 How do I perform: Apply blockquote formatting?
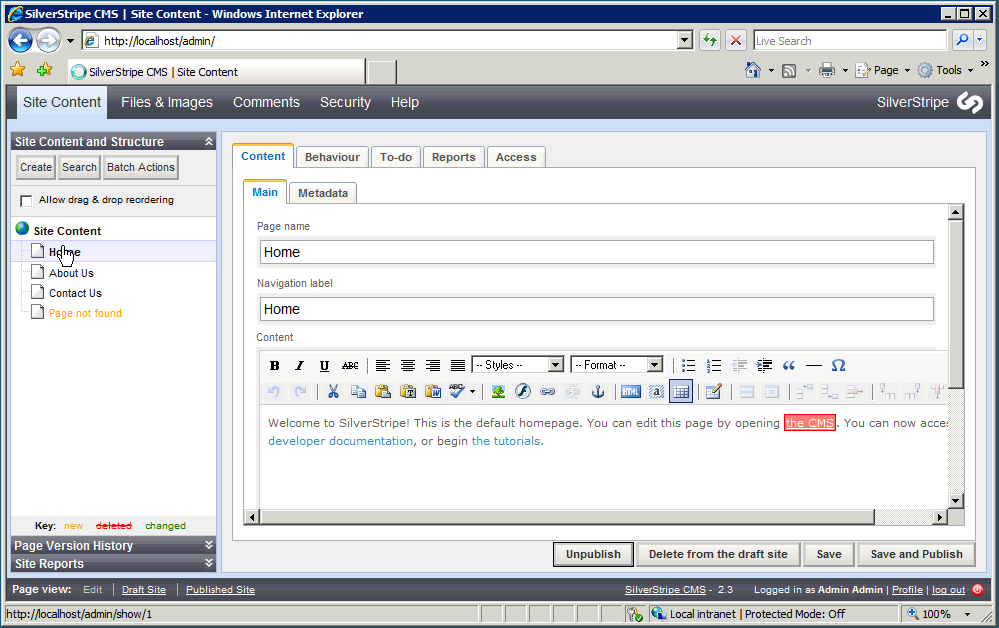click(789, 366)
